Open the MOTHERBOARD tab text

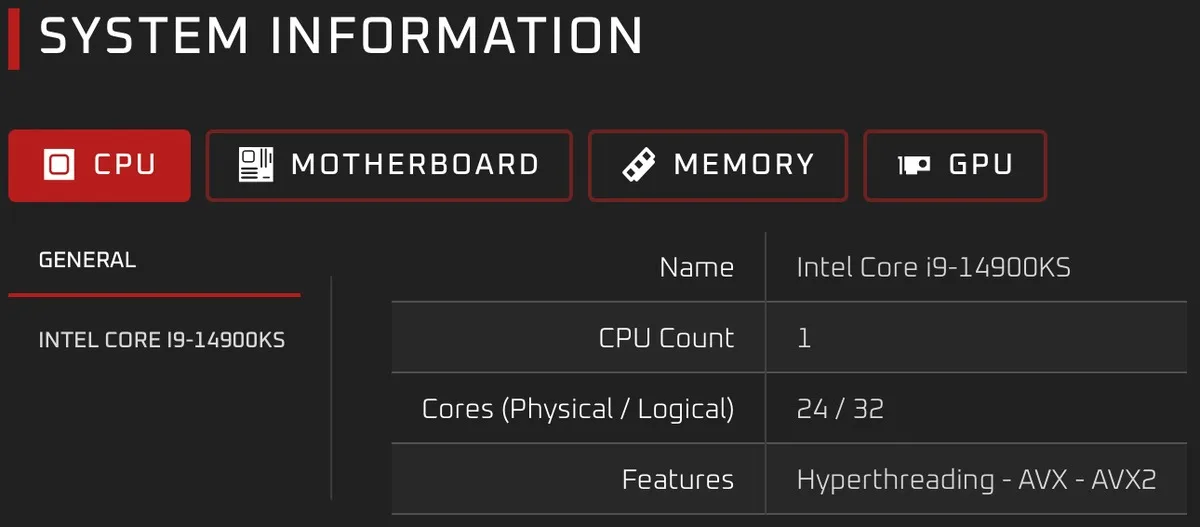415,165
